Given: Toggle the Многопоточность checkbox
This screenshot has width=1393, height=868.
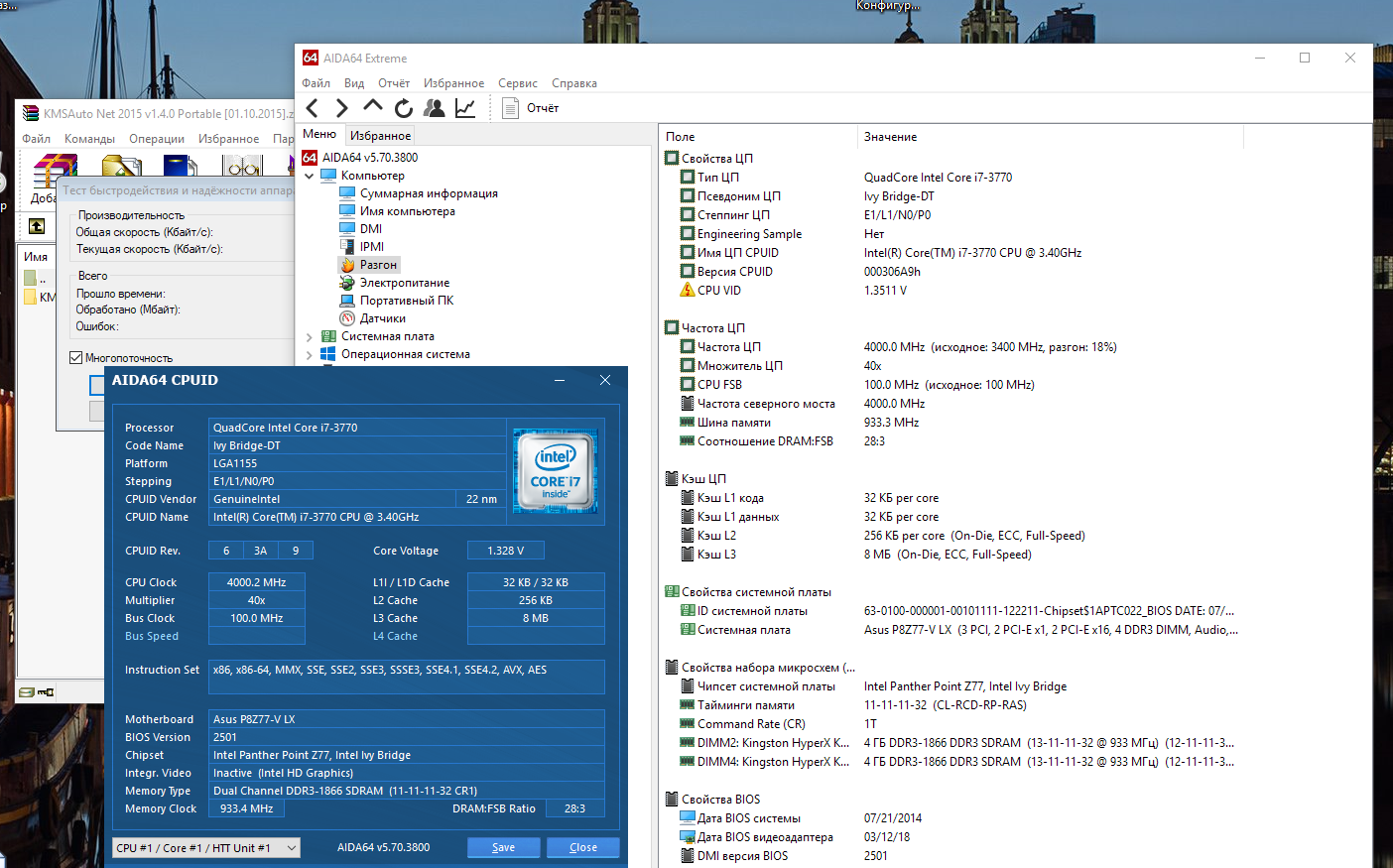Looking at the screenshot, I should click(x=76, y=357).
